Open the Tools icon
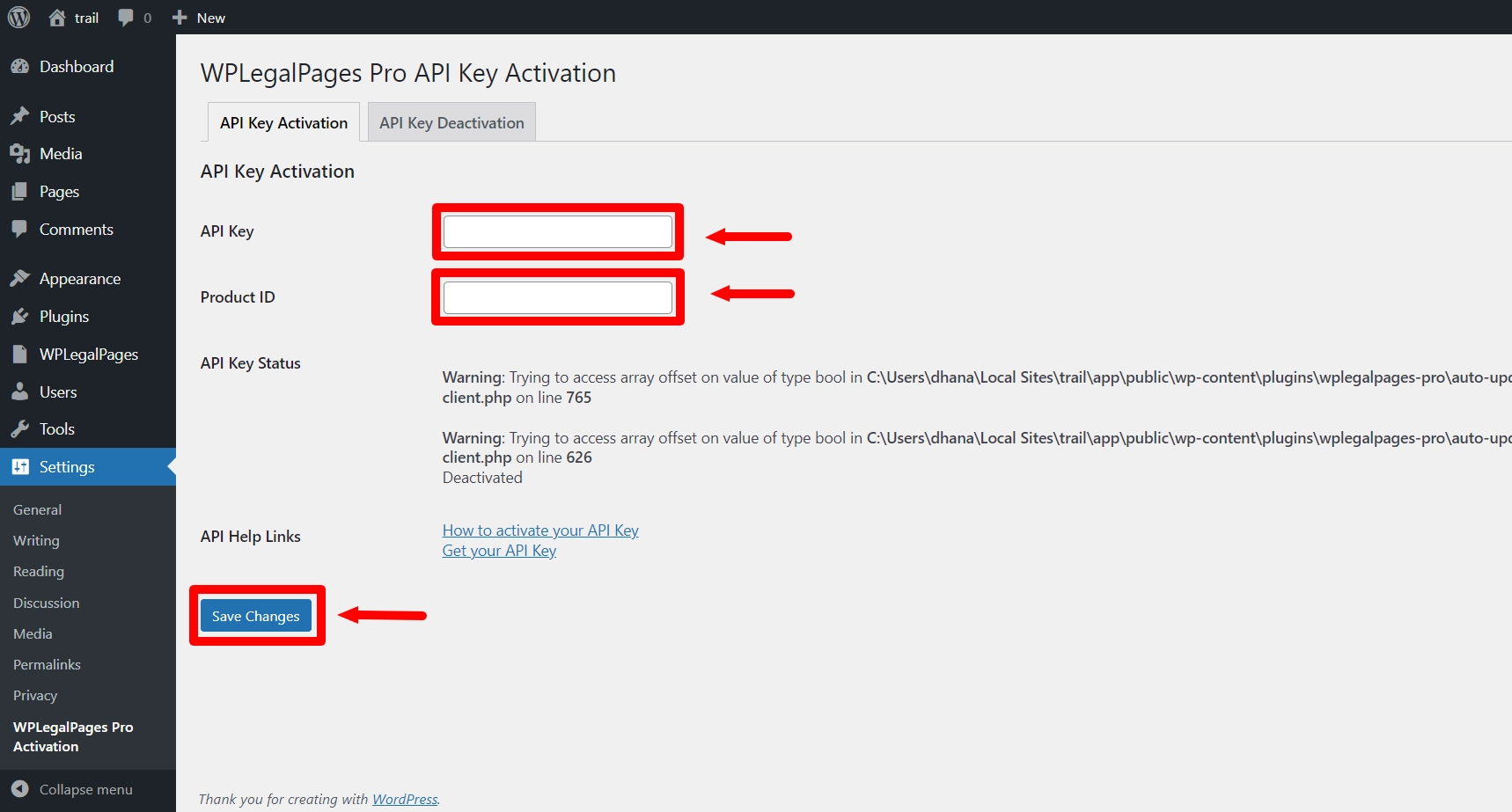 point(21,428)
